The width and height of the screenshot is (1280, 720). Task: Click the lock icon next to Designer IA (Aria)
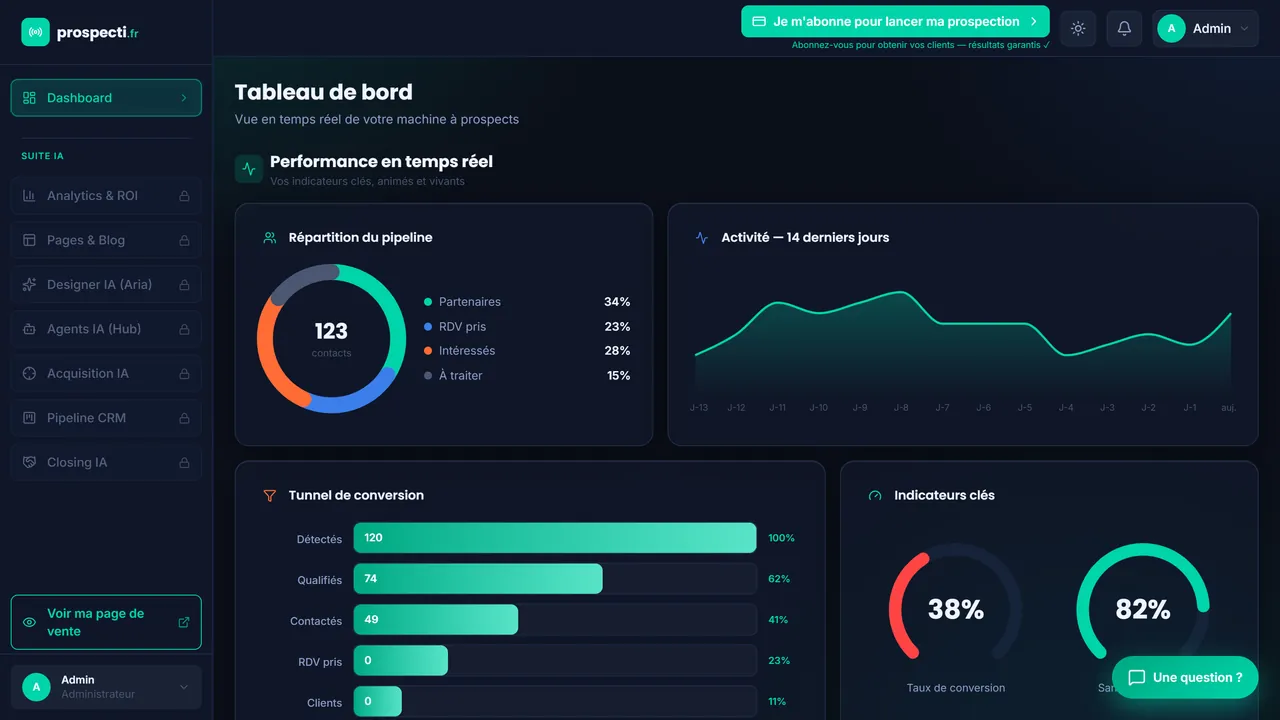184,285
